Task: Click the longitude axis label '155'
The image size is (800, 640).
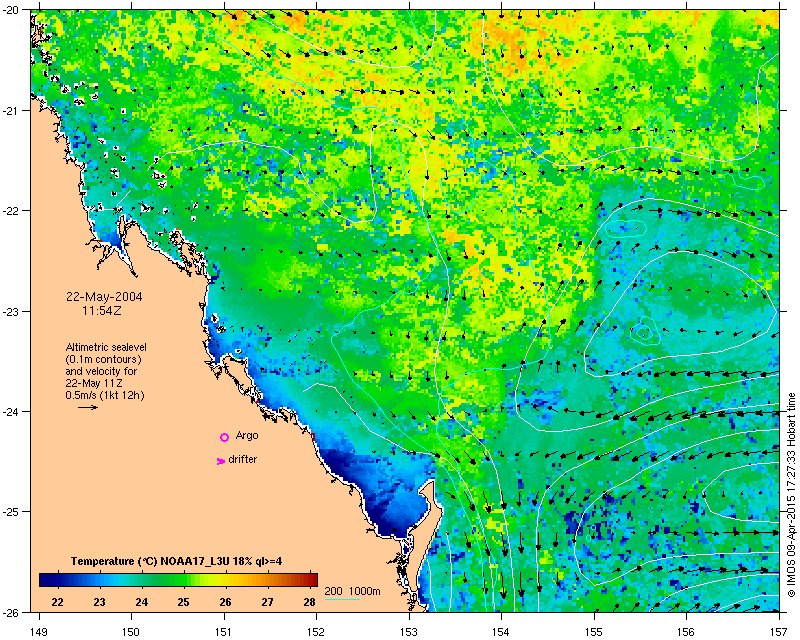Action: (x=594, y=632)
